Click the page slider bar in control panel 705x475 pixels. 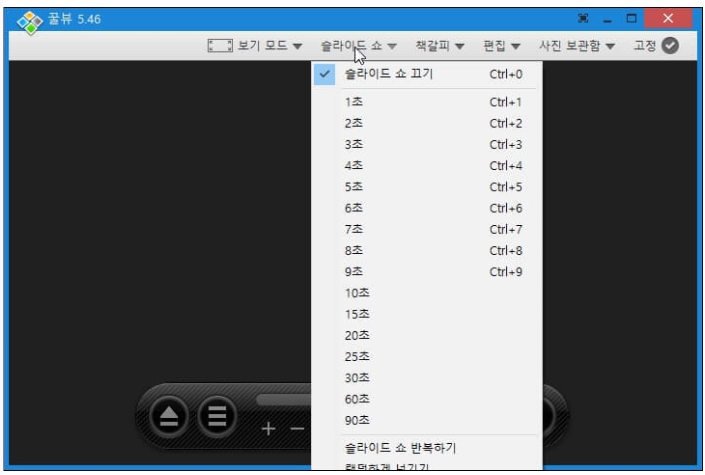click(x=283, y=399)
